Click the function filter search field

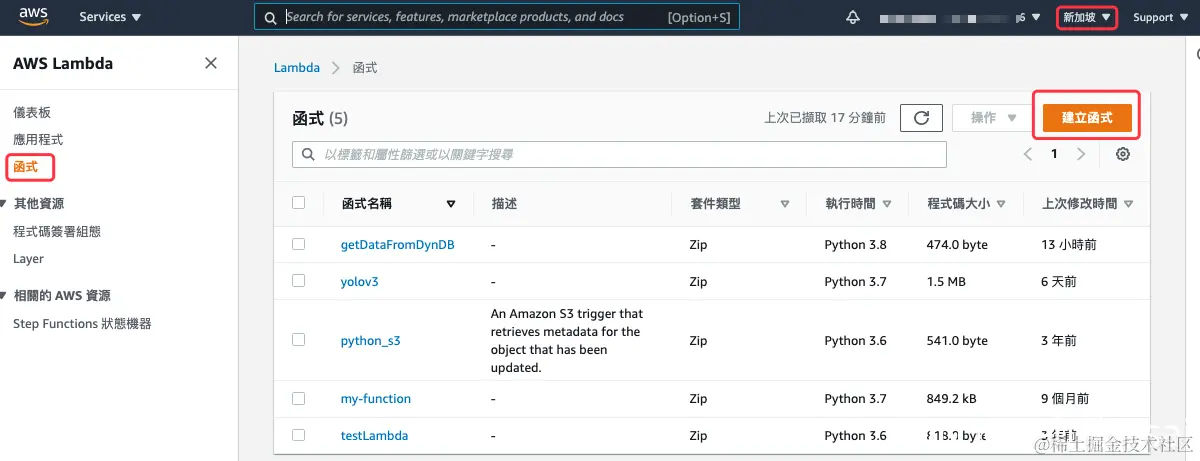tap(620, 154)
